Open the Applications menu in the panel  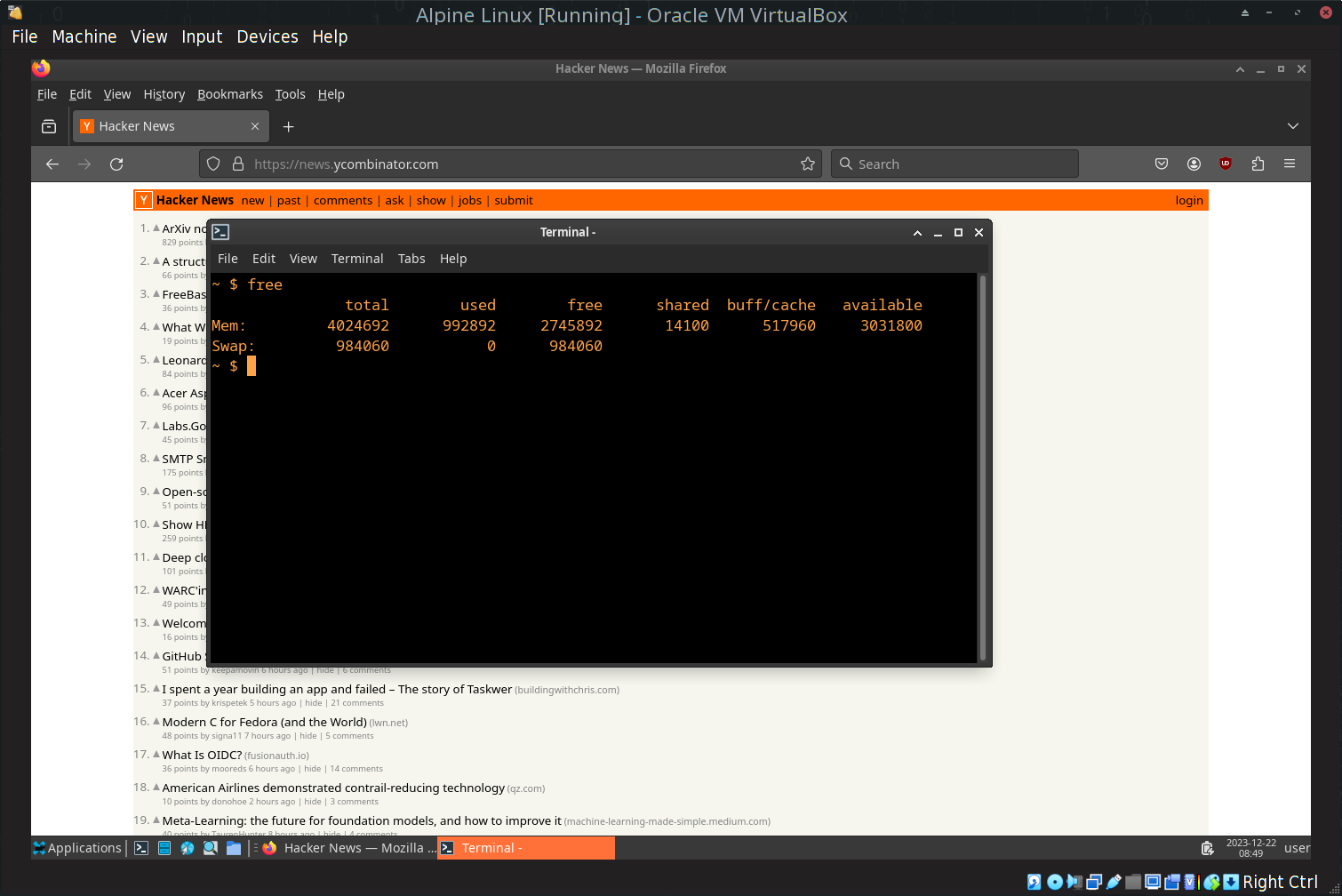(x=76, y=848)
